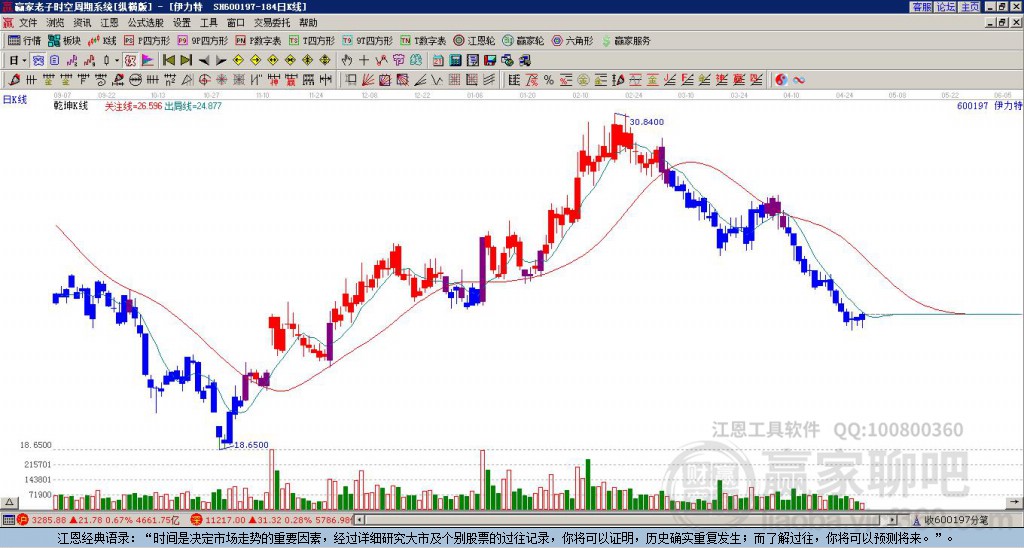This screenshot has height=548, width=1024.
Task: Click the 行情 toolbar button
Action: tap(25, 40)
